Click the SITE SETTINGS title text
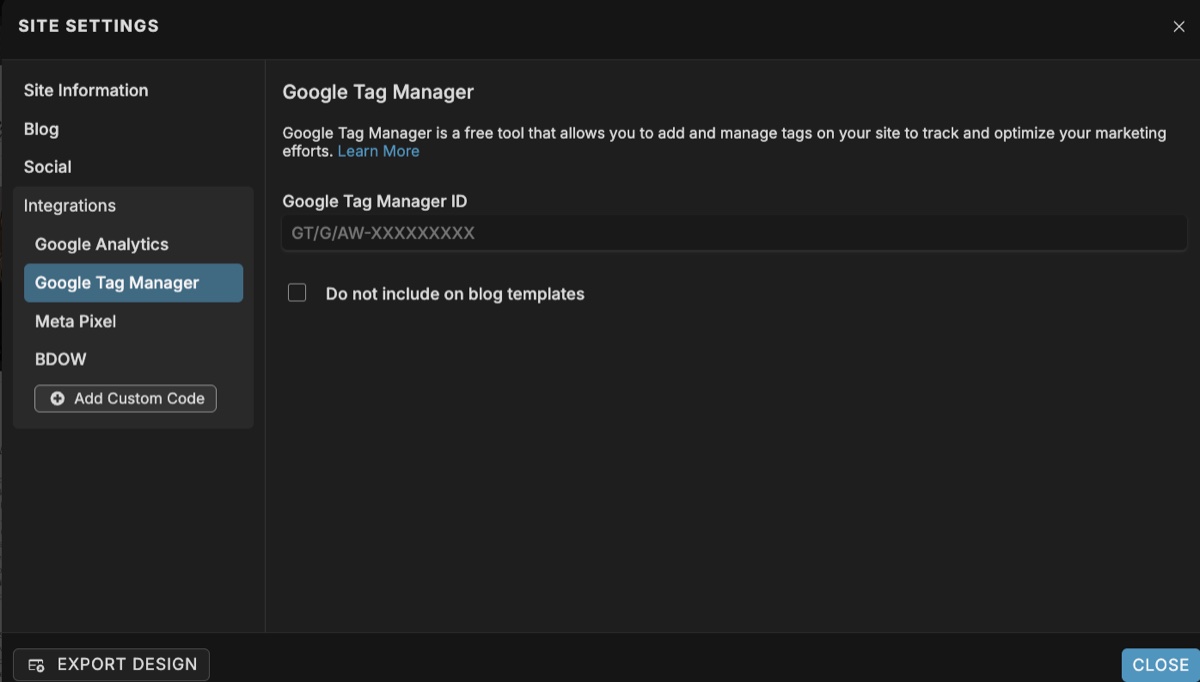This screenshot has height=682, width=1200. [x=88, y=26]
